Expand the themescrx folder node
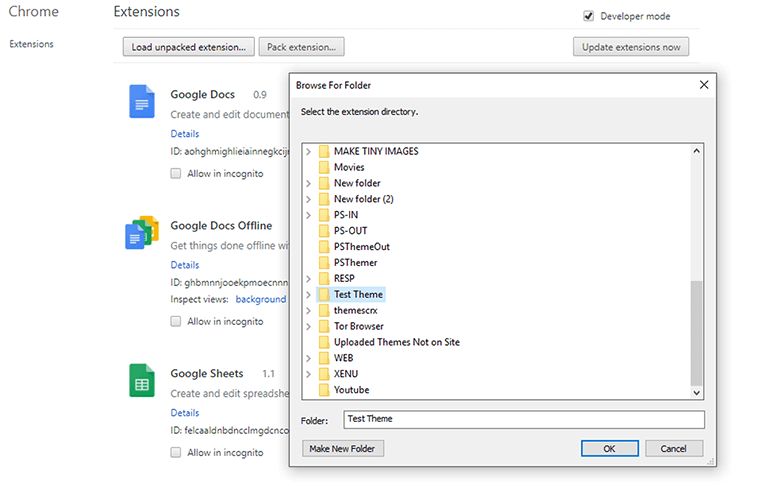The width and height of the screenshot is (777, 486). click(x=309, y=310)
